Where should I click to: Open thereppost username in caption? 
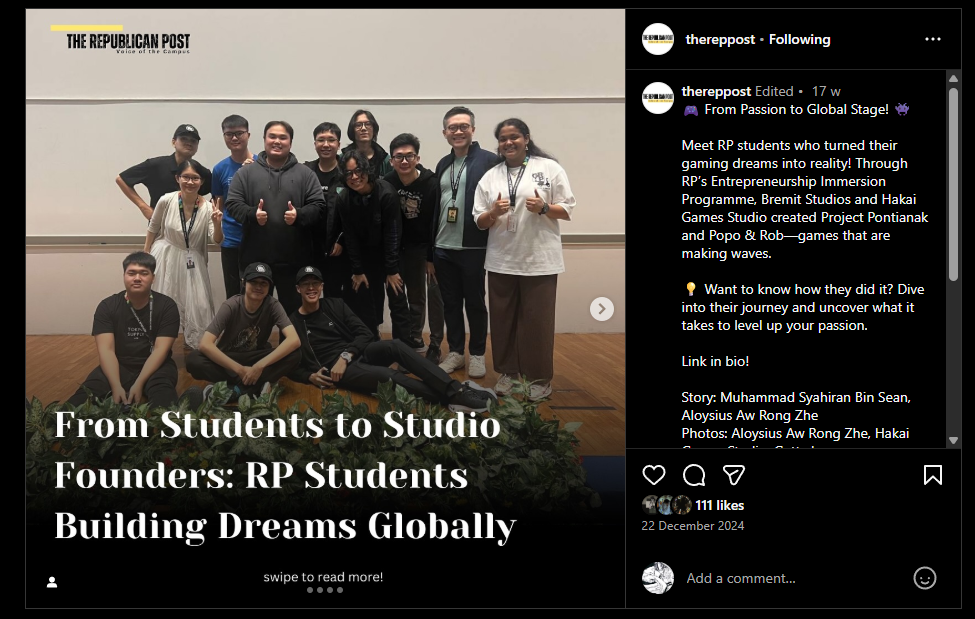716,91
